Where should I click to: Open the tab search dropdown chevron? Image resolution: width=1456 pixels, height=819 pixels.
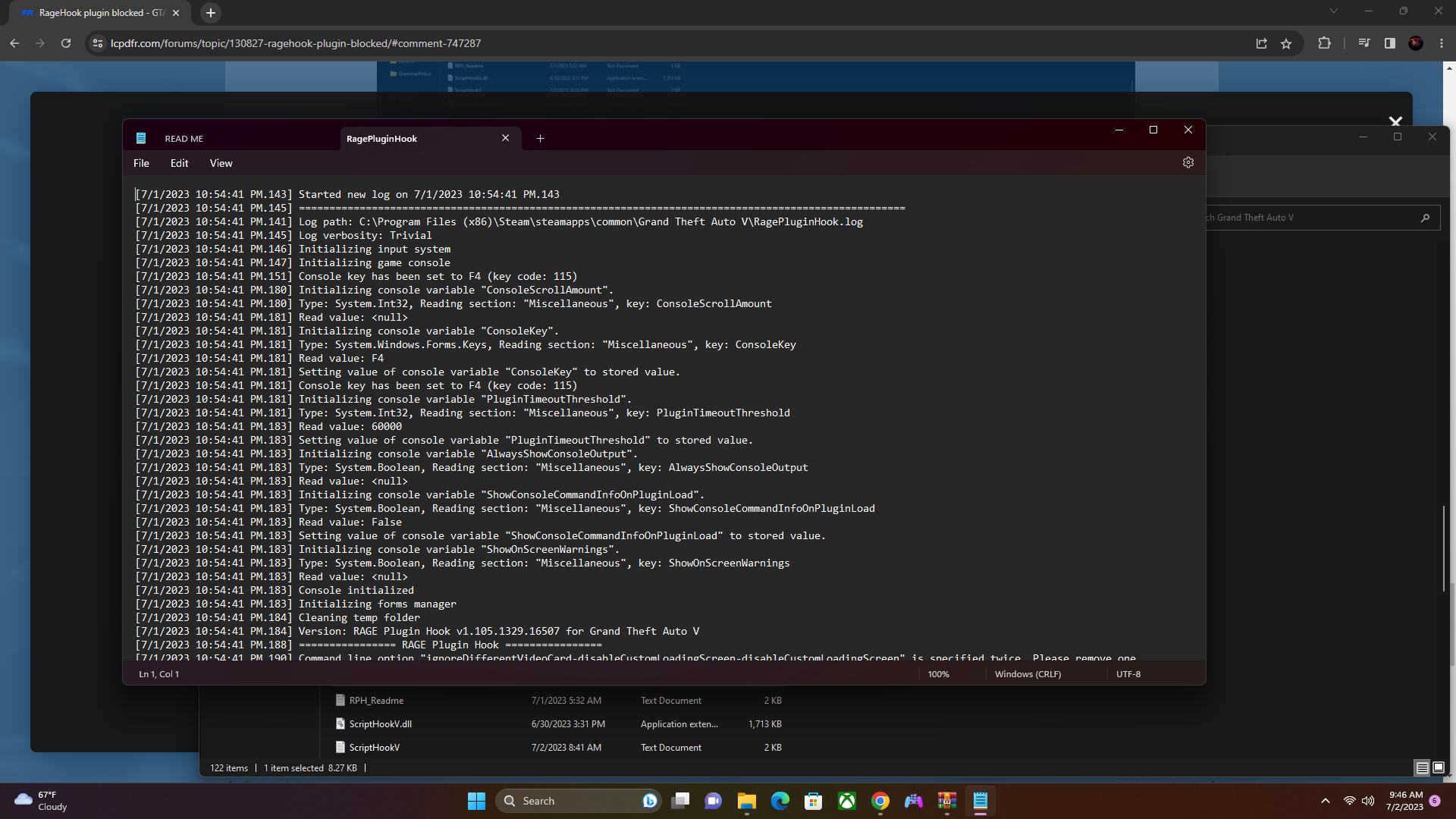point(1333,11)
